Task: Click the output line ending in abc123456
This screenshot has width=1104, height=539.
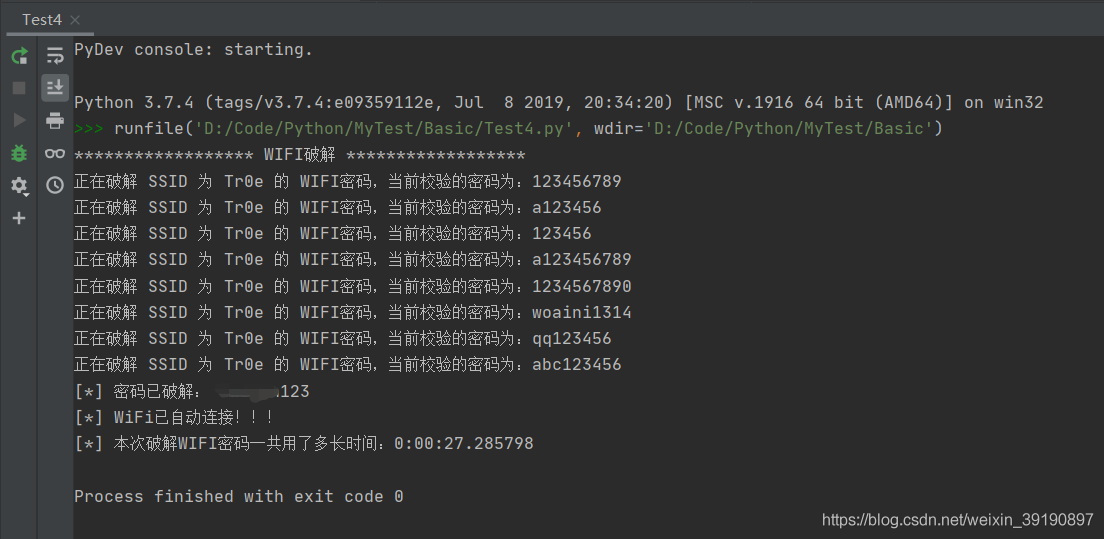Action: click(x=348, y=364)
